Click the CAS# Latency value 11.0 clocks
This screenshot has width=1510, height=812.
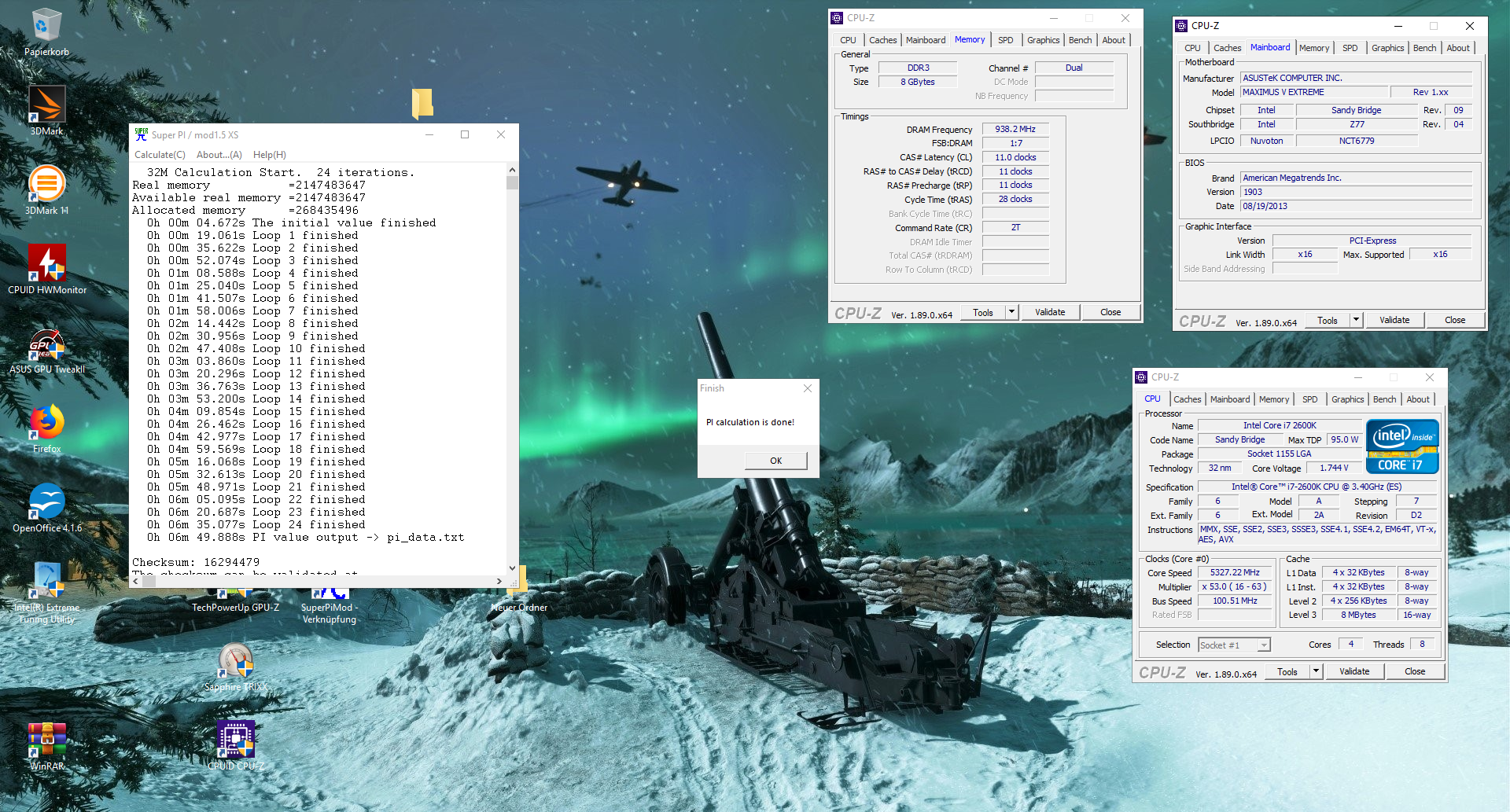(1015, 157)
